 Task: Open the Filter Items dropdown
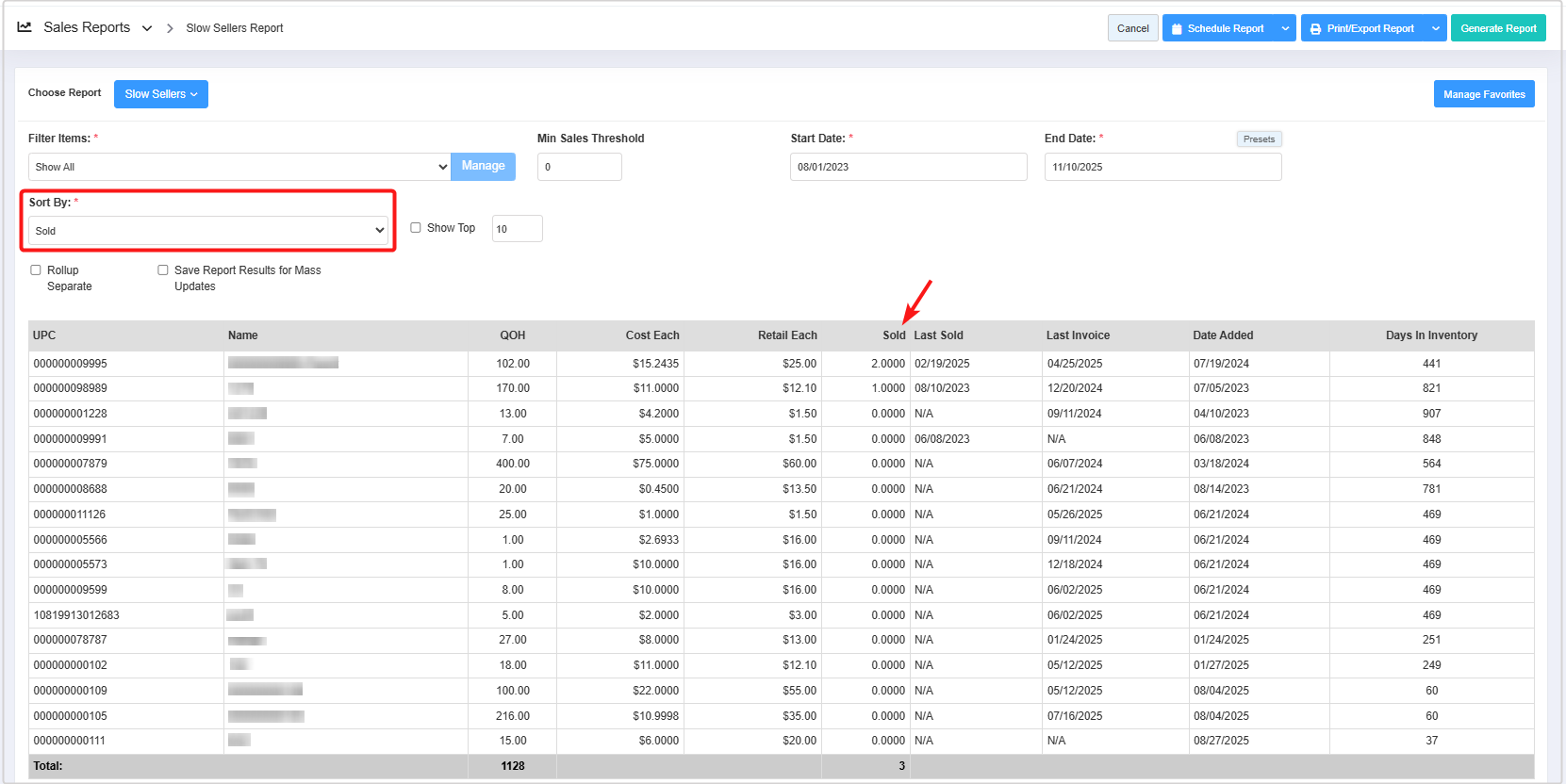coord(239,167)
